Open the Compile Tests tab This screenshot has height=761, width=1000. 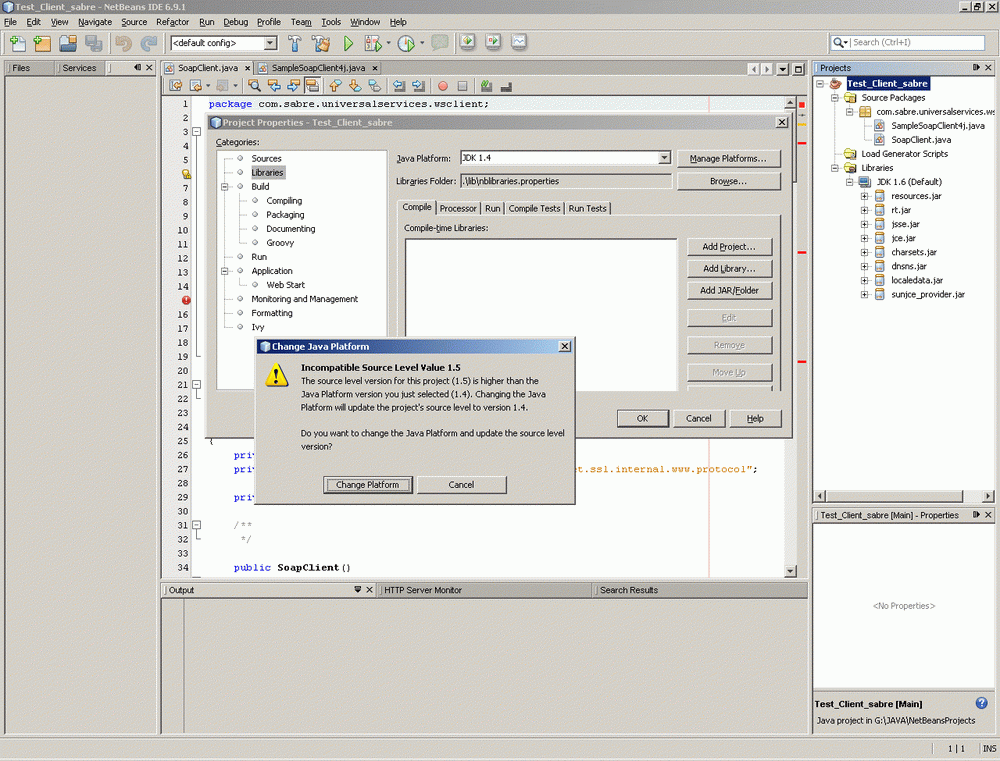[534, 209]
